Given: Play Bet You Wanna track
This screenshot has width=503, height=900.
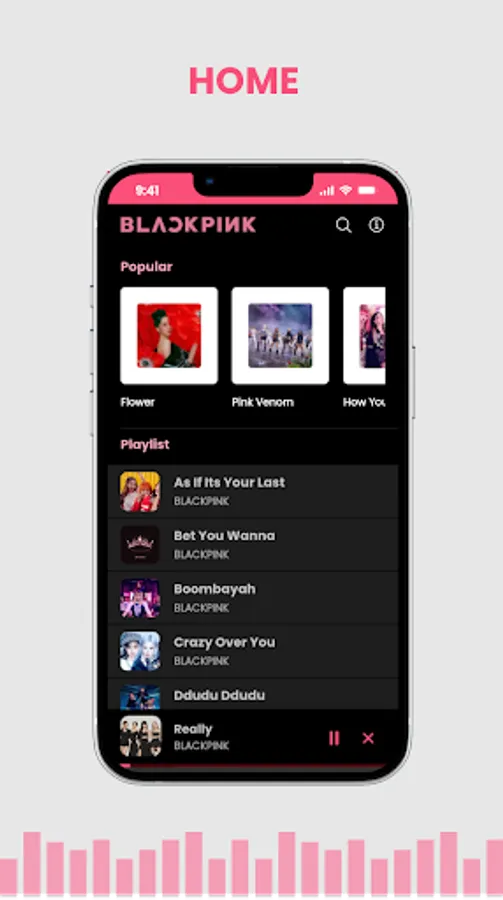Looking at the screenshot, I should [x=253, y=545].
